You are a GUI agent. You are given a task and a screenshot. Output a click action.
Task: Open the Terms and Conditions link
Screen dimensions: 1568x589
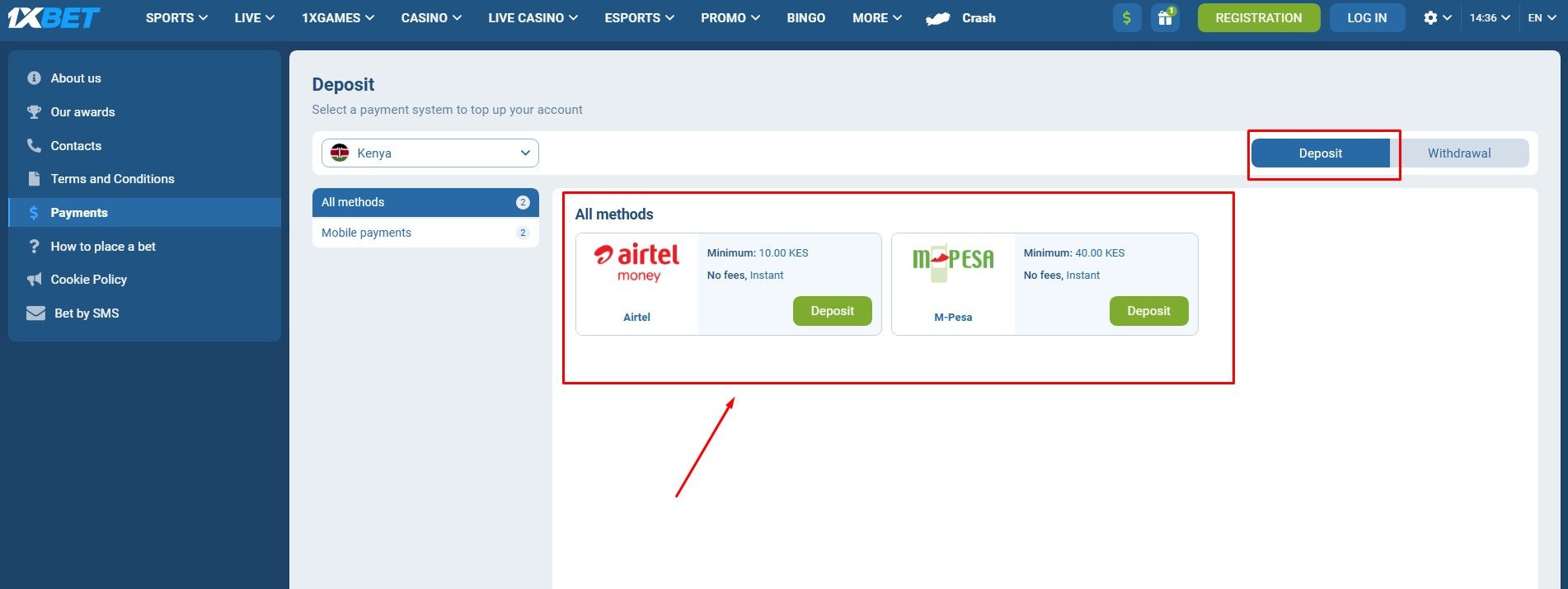point(112,179)
